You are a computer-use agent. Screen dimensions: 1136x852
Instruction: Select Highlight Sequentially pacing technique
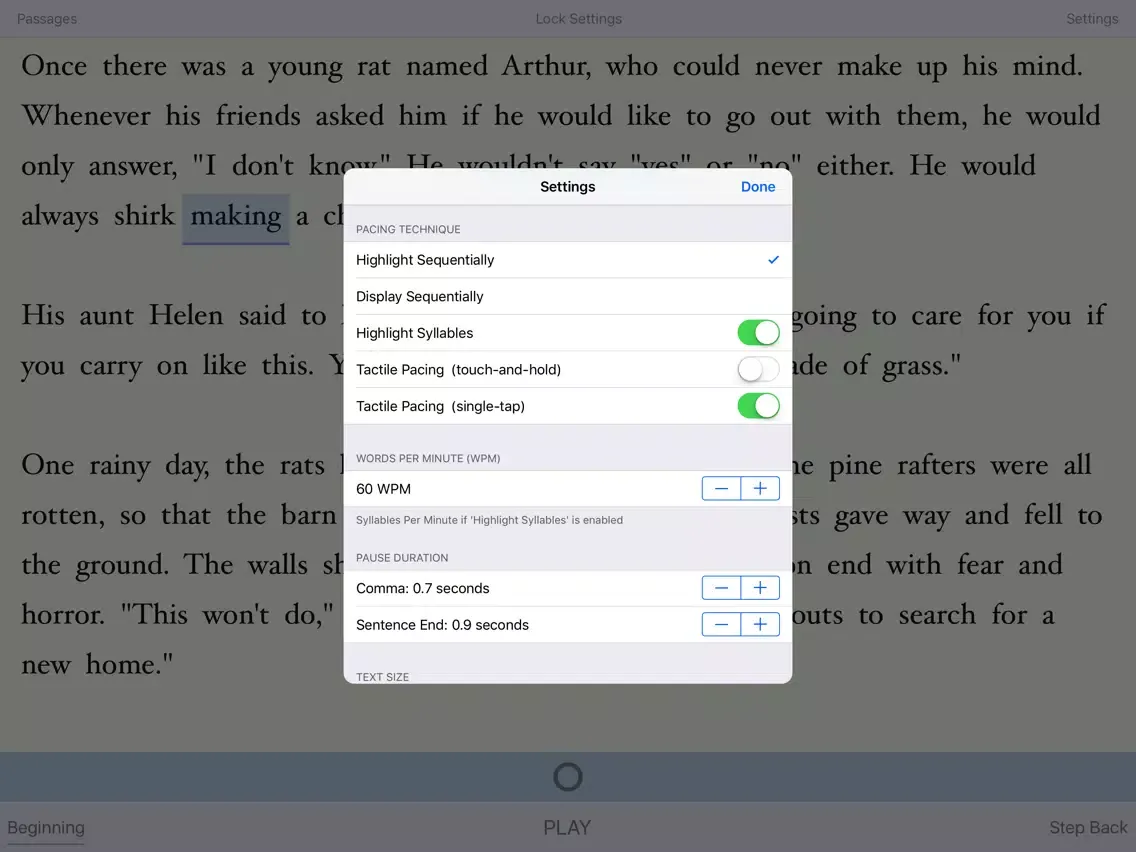(x=567, y=260)
